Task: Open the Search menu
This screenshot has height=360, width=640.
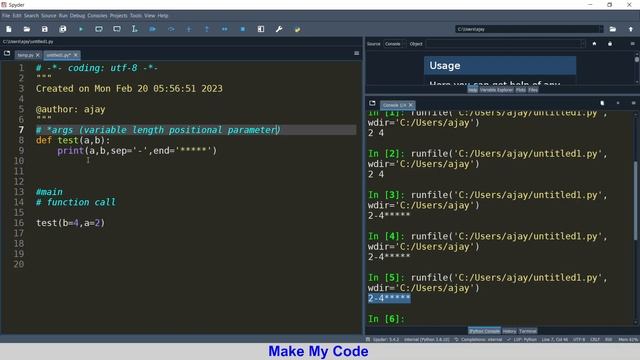Action: [31, 16]
